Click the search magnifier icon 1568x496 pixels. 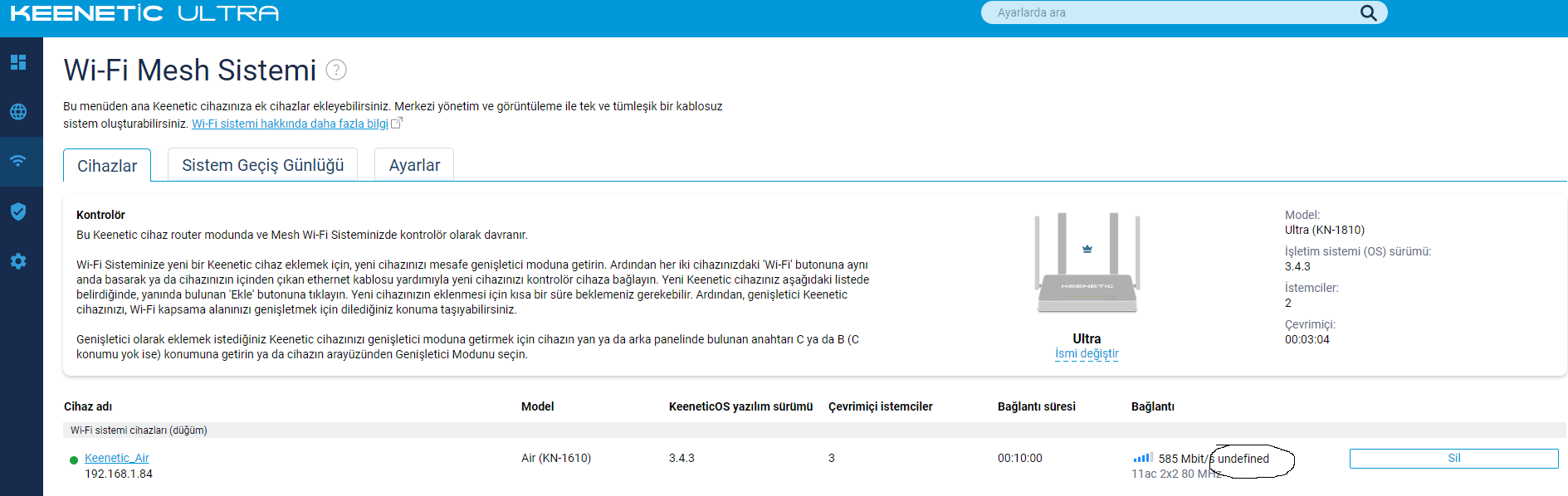click(1369, 12)
